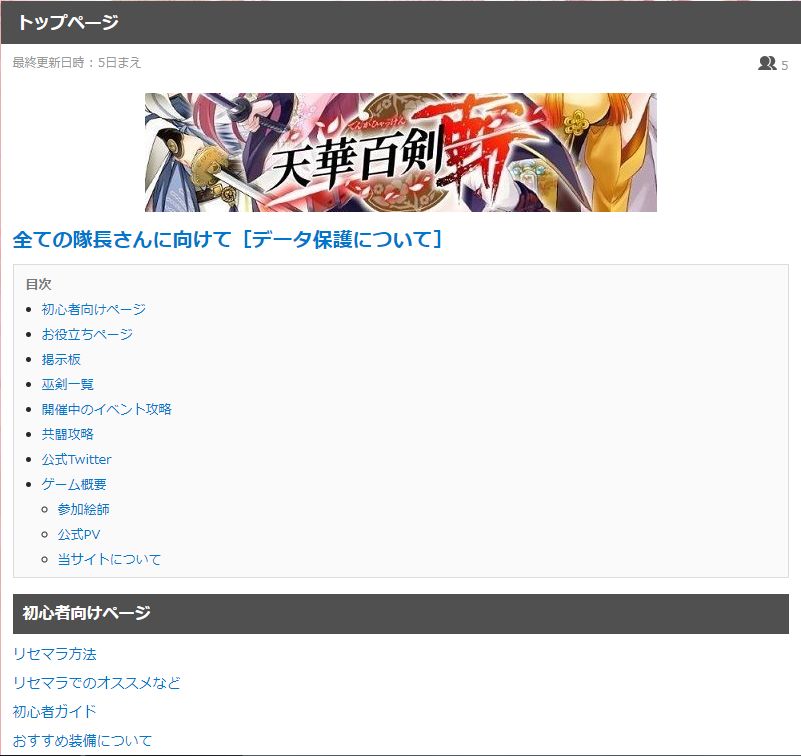The image size is (801, 756).
Task: Jump to 初心者向けページ in table of contents
Action: [x=93, y=309]
